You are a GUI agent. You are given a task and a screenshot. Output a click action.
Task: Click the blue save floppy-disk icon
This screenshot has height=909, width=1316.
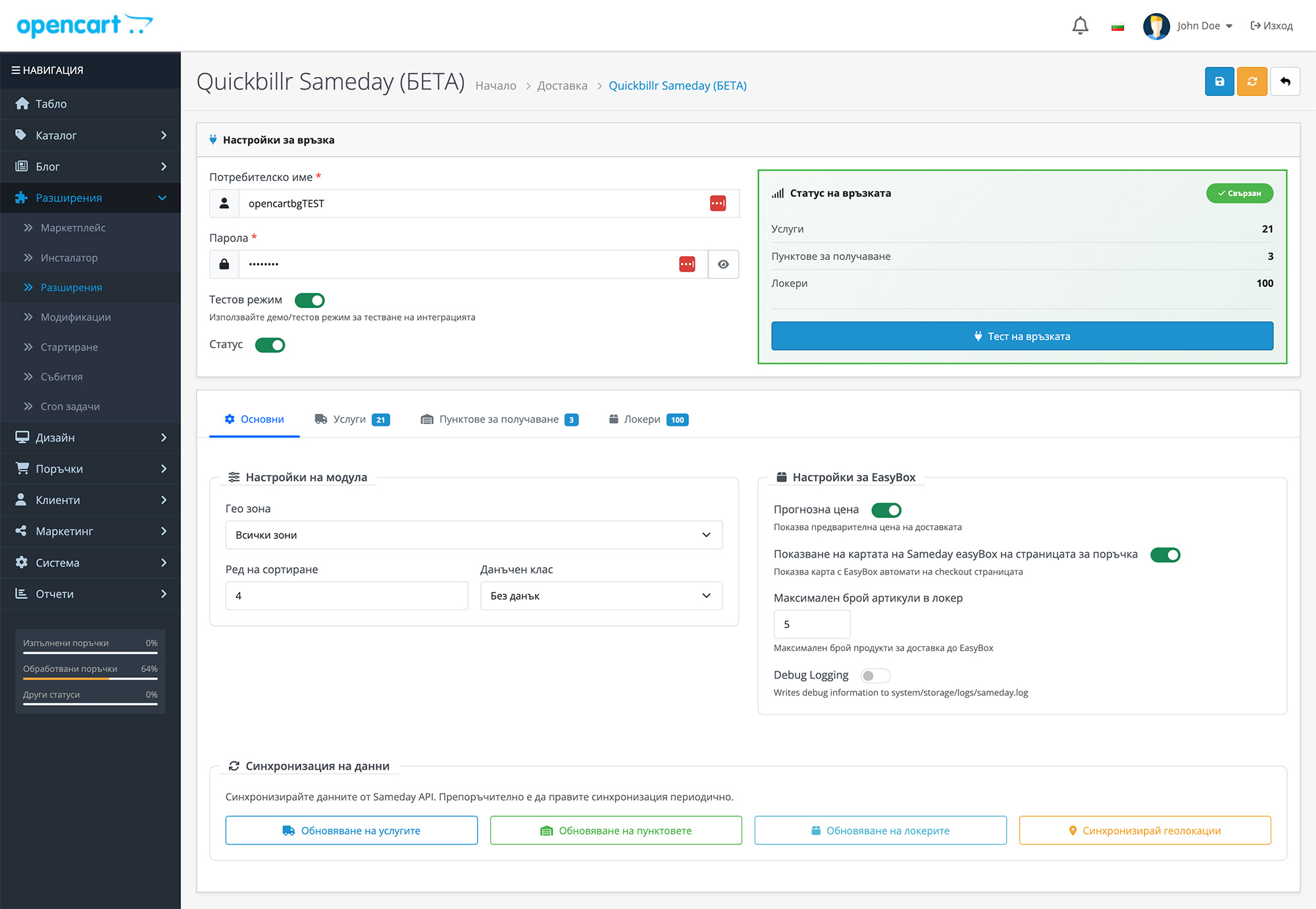click(x=1219, y=82)
